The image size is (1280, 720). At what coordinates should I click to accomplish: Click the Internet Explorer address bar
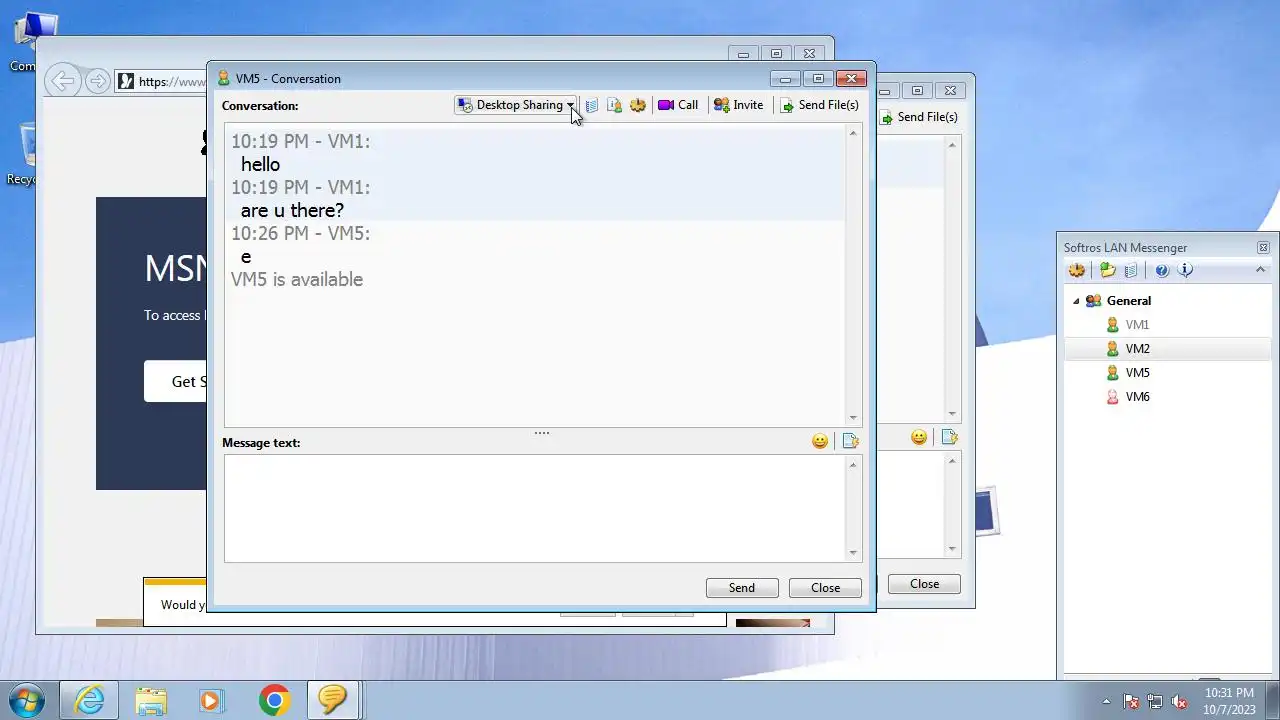click(163, 81)
